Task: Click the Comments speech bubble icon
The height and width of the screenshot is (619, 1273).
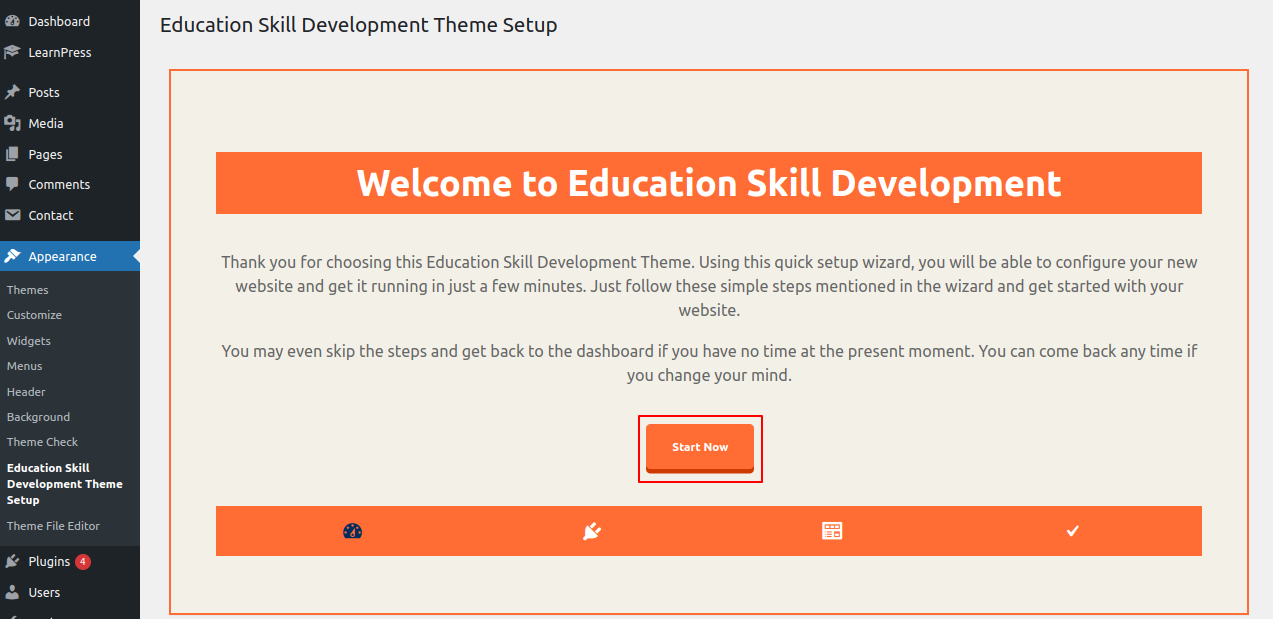Action: 12,184
